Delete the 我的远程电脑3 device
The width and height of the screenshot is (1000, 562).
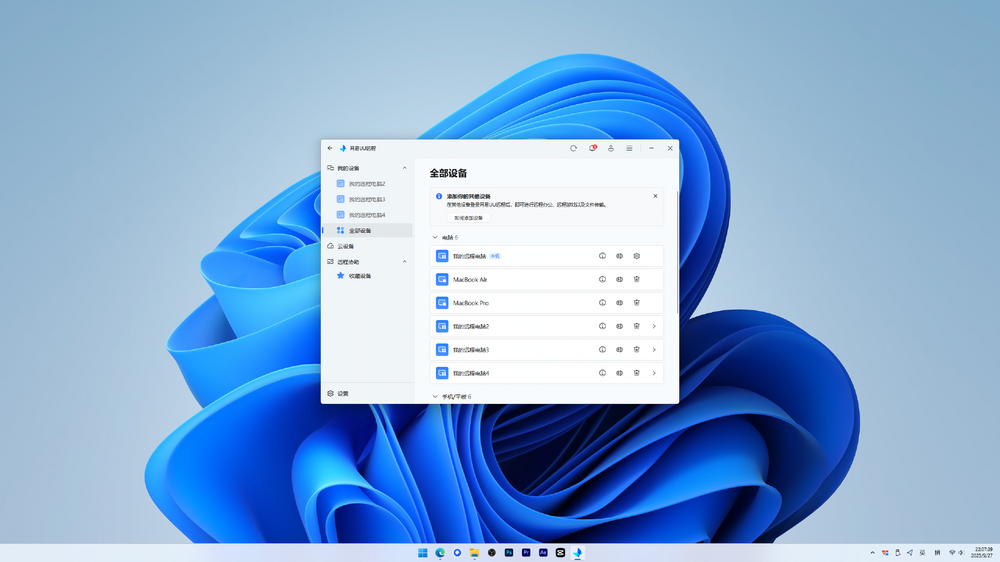tap(637, 350)
